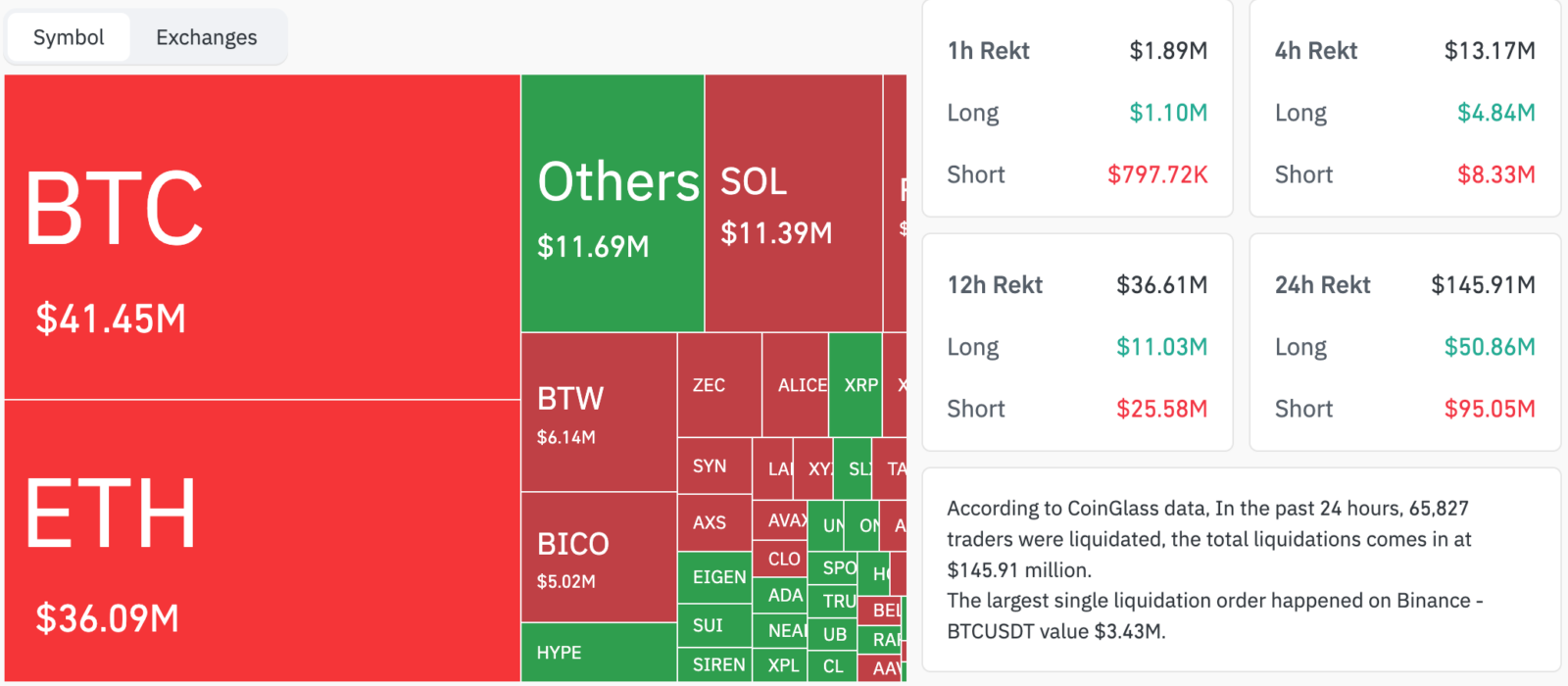Choose the ALICE tile
This screenshot has height=686, width=1568.
[795, 385]
